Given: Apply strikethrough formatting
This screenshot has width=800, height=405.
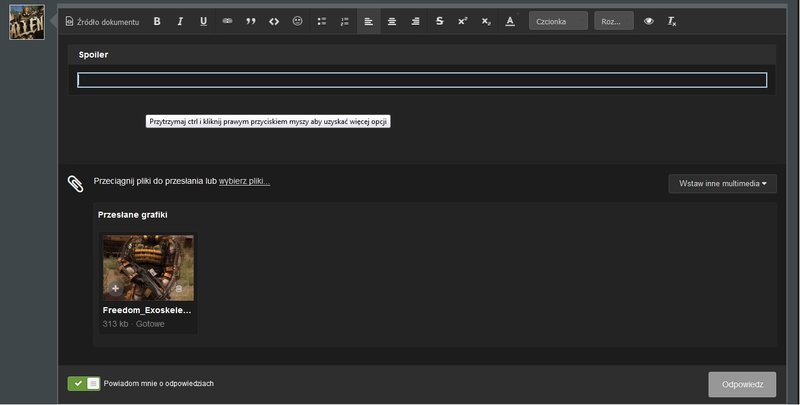Looking at the screenshot, I should (439, 21).
